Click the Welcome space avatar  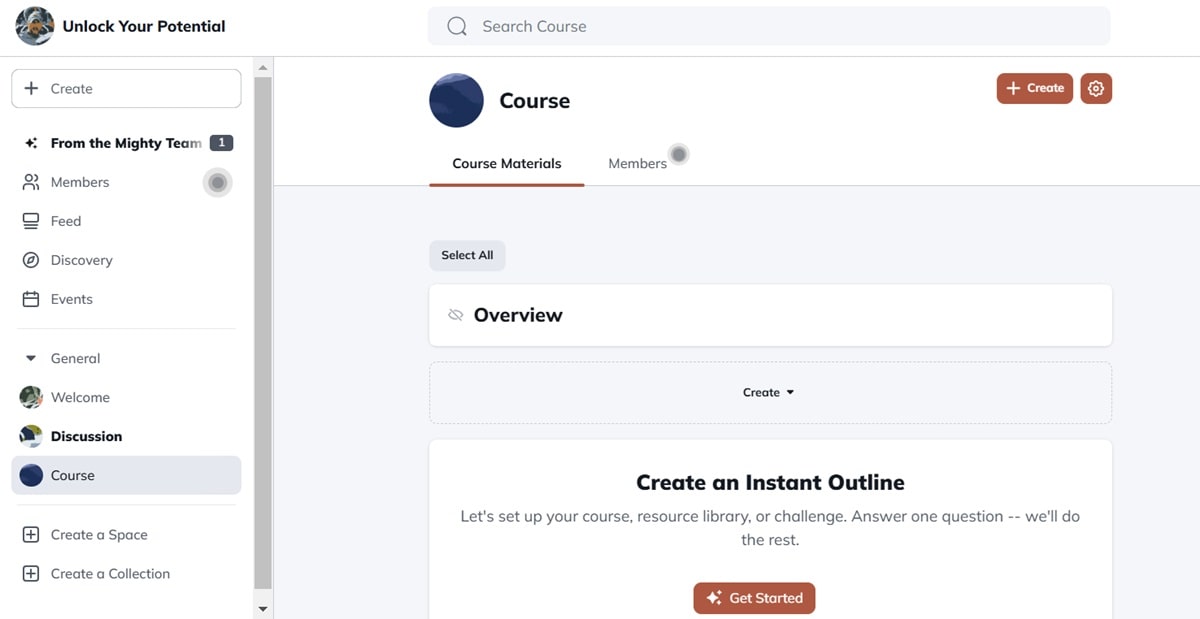pyautogui.click(x=31, y=397)
